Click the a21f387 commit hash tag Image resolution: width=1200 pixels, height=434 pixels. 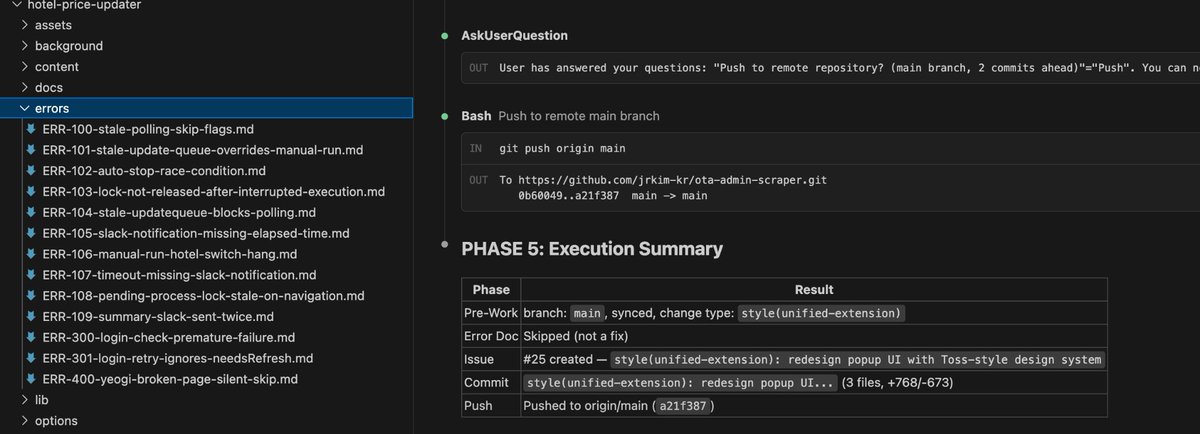coord(684,407)
